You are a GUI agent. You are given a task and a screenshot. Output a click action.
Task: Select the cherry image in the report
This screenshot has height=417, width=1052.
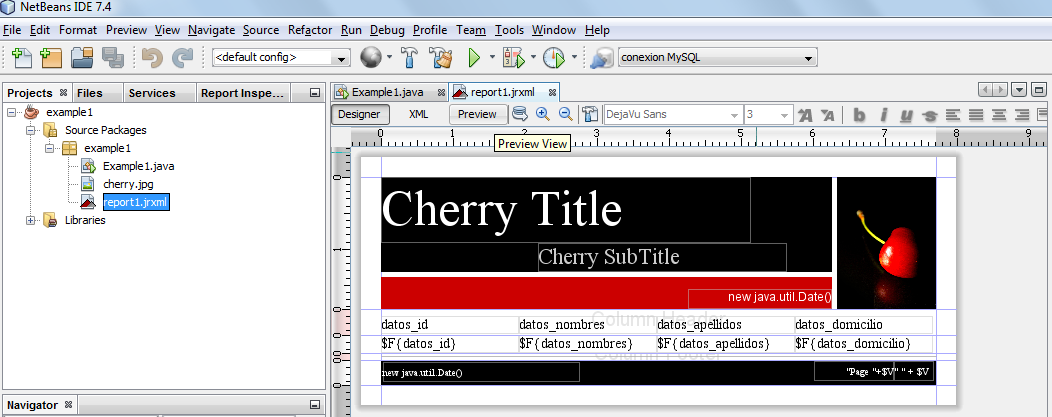click(886, 243)
